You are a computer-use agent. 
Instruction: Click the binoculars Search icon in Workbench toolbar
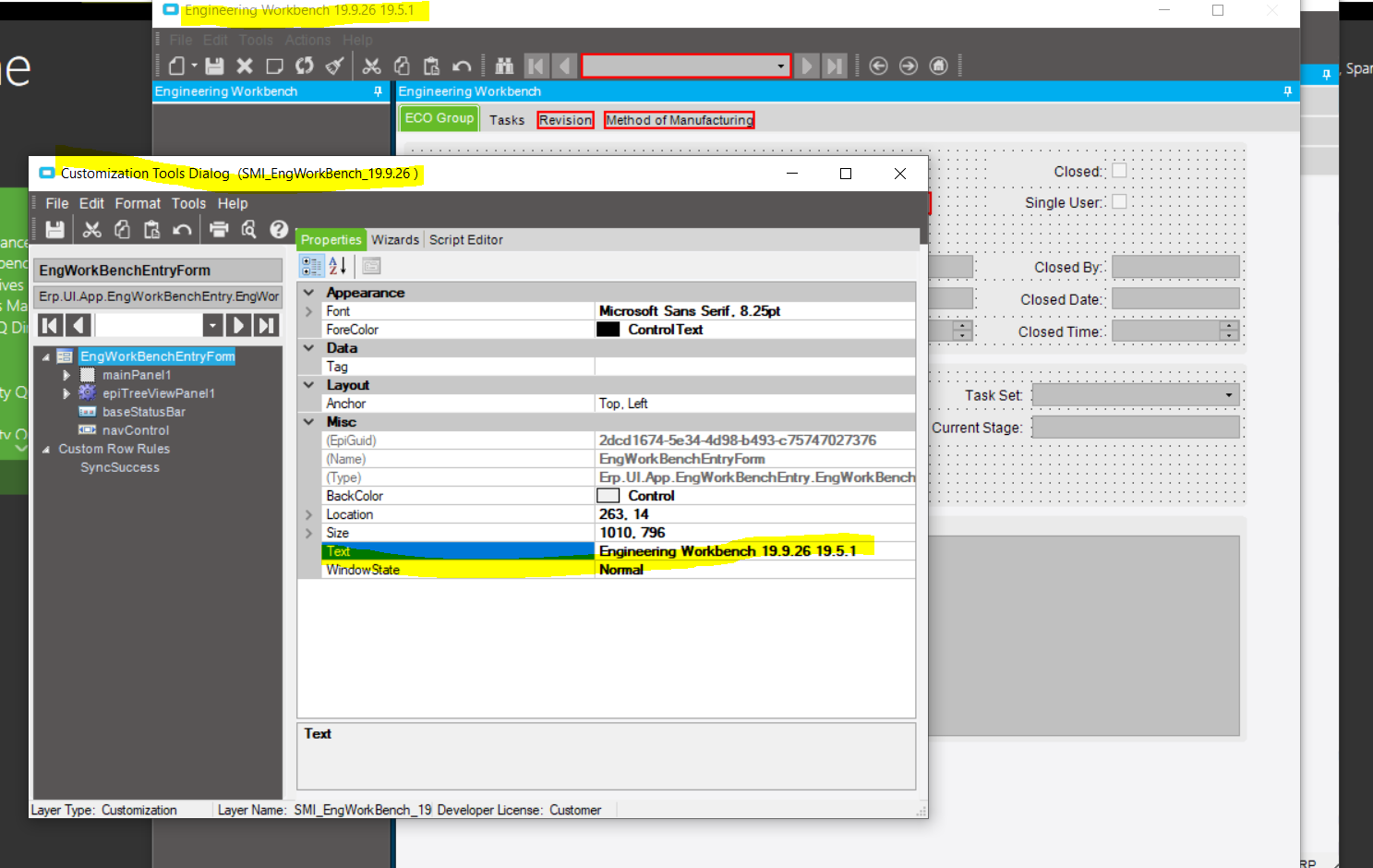click(x=504, y=66)
